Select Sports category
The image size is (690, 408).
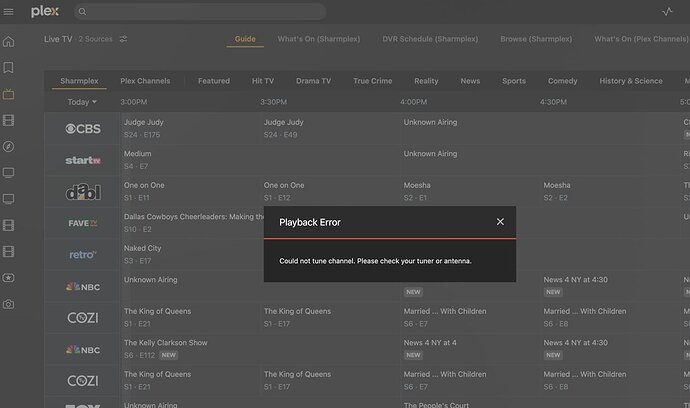[514, 81]
